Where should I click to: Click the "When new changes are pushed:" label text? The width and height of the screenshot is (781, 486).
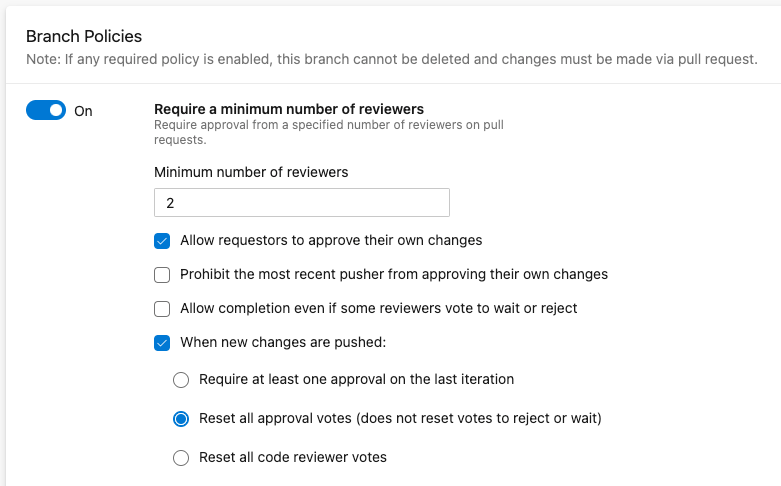click(282, 343)
